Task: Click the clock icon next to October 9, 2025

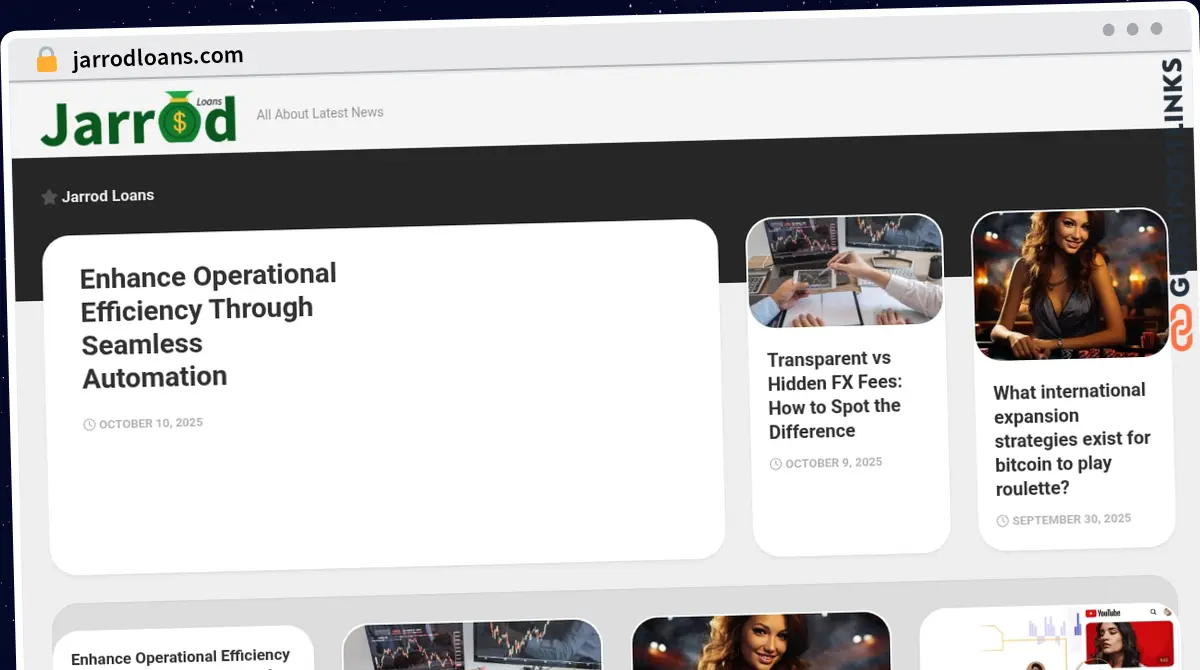Action: (776, 464)
